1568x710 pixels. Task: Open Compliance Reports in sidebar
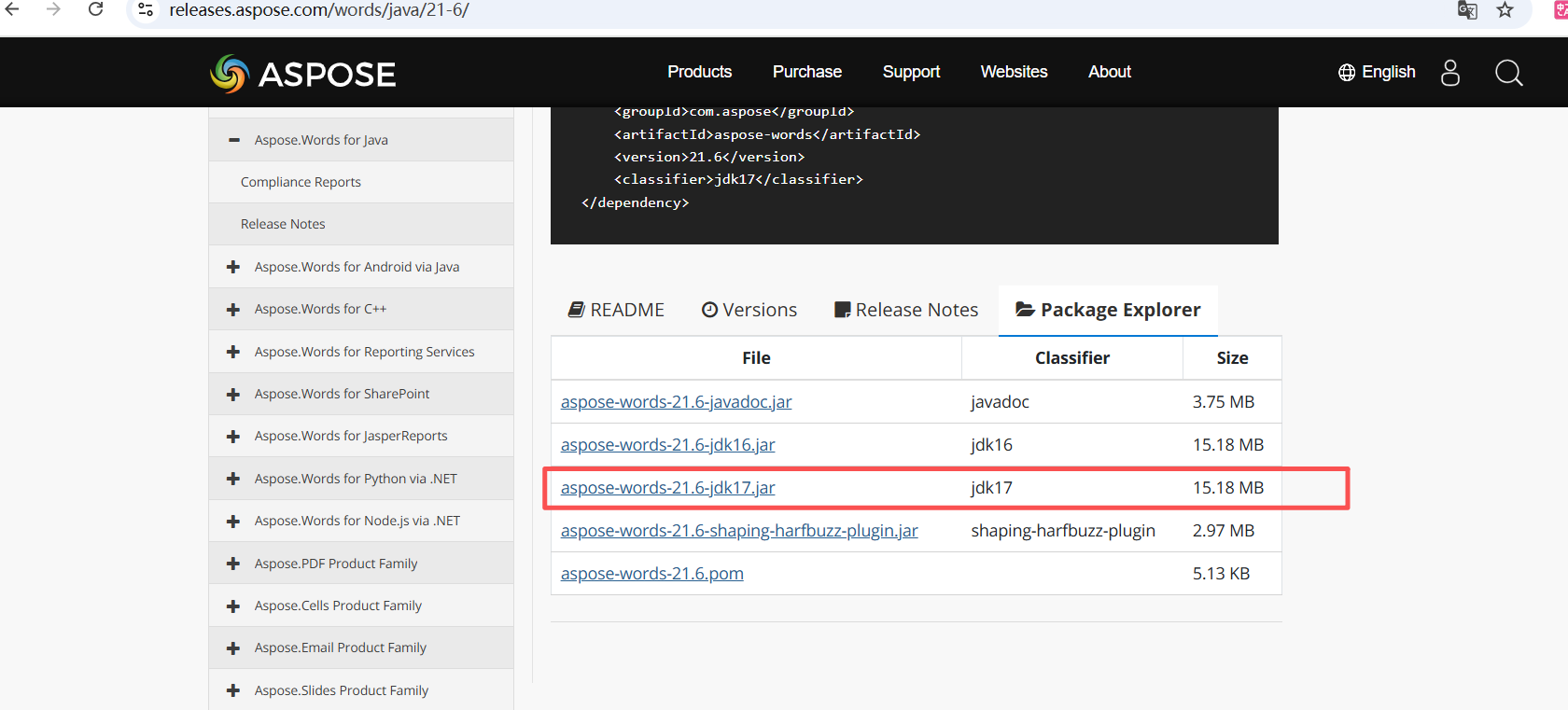tap(301, 182)
